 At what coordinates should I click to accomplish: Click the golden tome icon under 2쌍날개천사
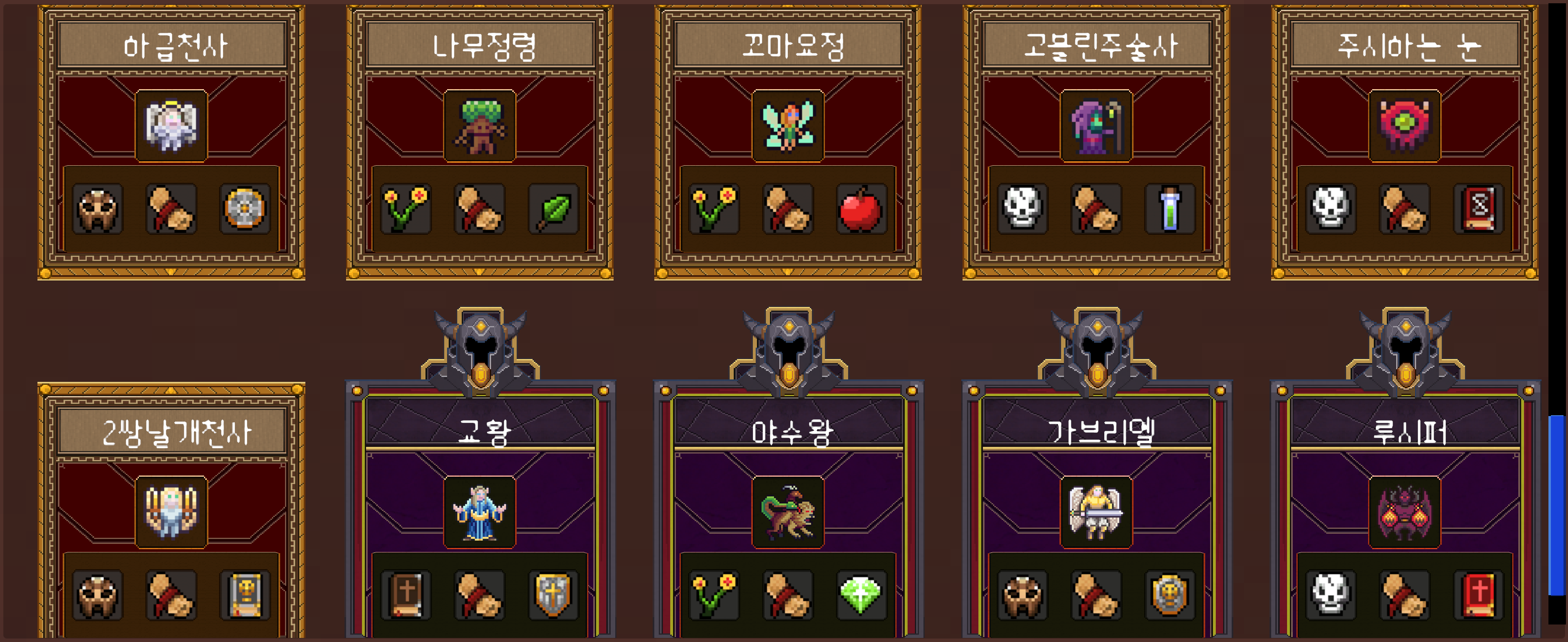[x=245, y=595]
